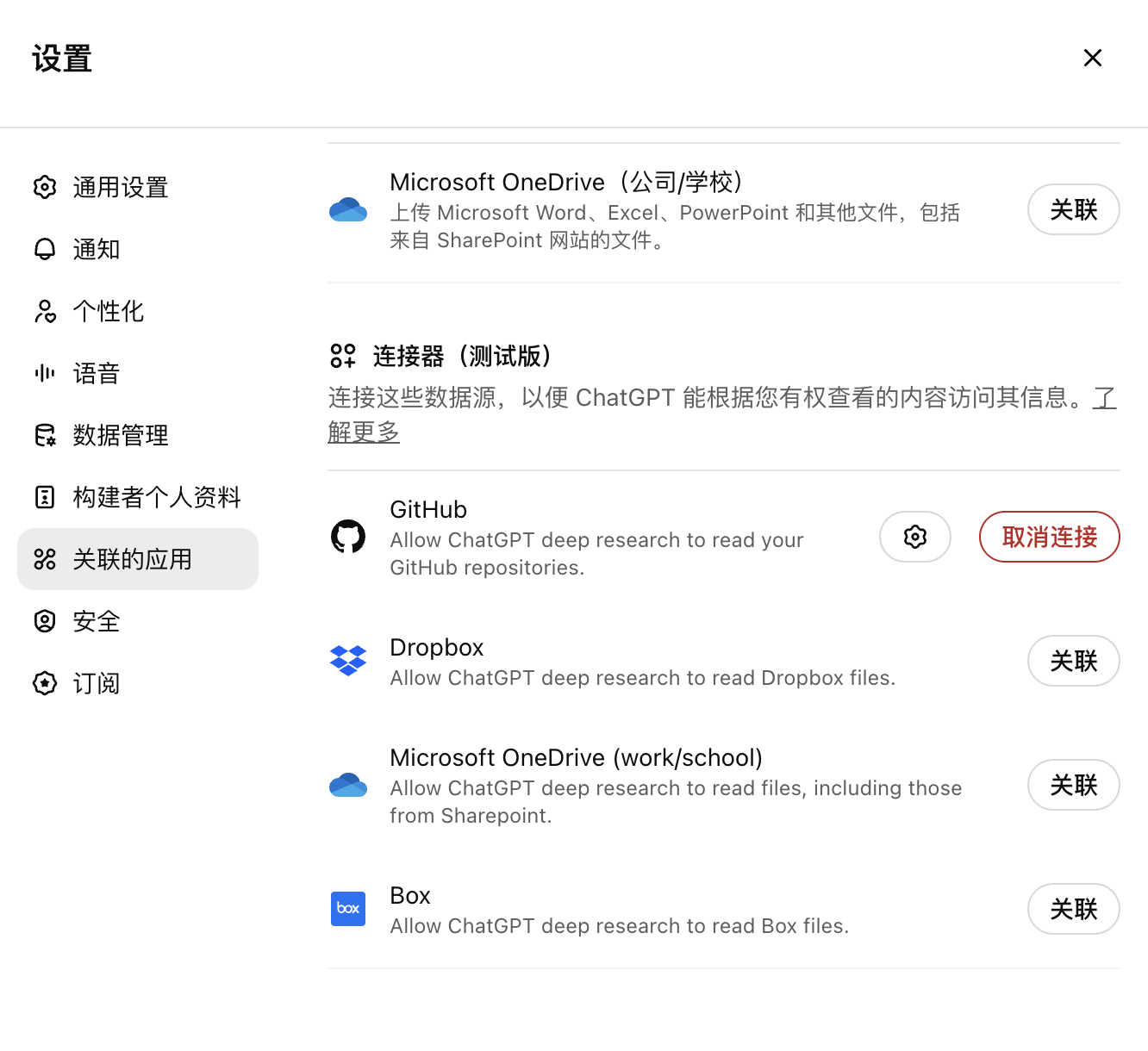This screenshot has width=1148, height=1051.
Task: Open GitHub connector settings gear
Action: (915, 537)
